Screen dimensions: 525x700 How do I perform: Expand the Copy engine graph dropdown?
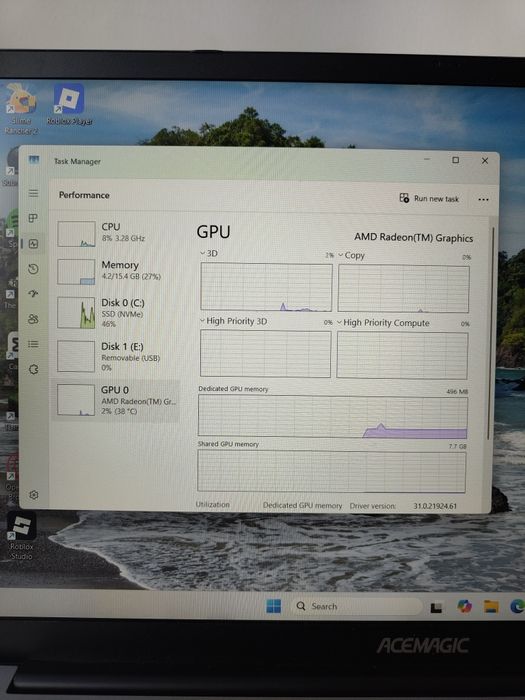click(x=341, y=255)
